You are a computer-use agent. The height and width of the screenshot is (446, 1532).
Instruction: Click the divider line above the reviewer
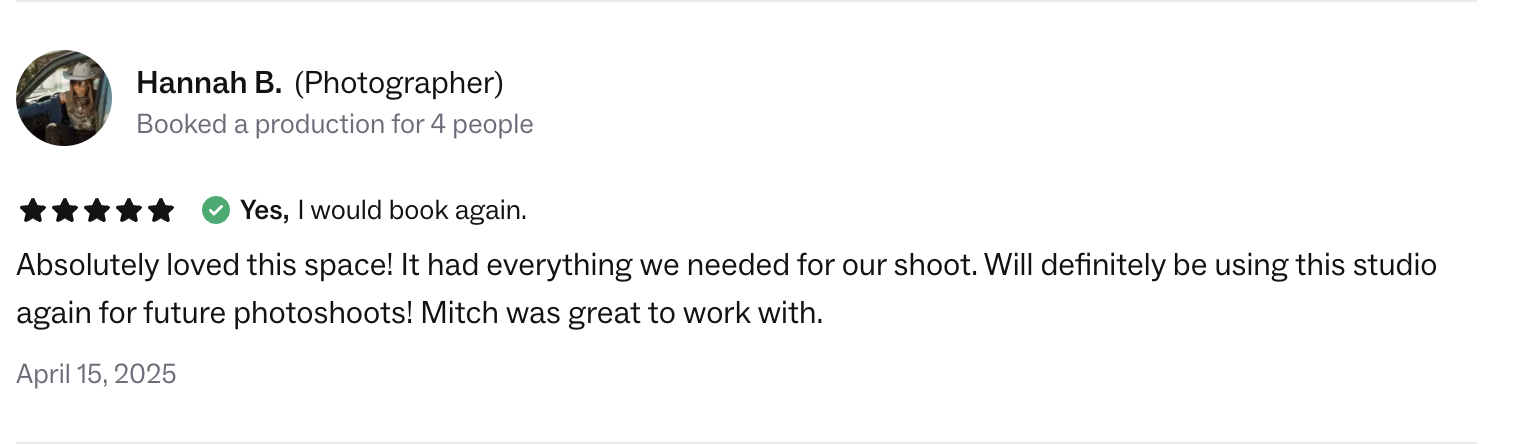[746, 2]
